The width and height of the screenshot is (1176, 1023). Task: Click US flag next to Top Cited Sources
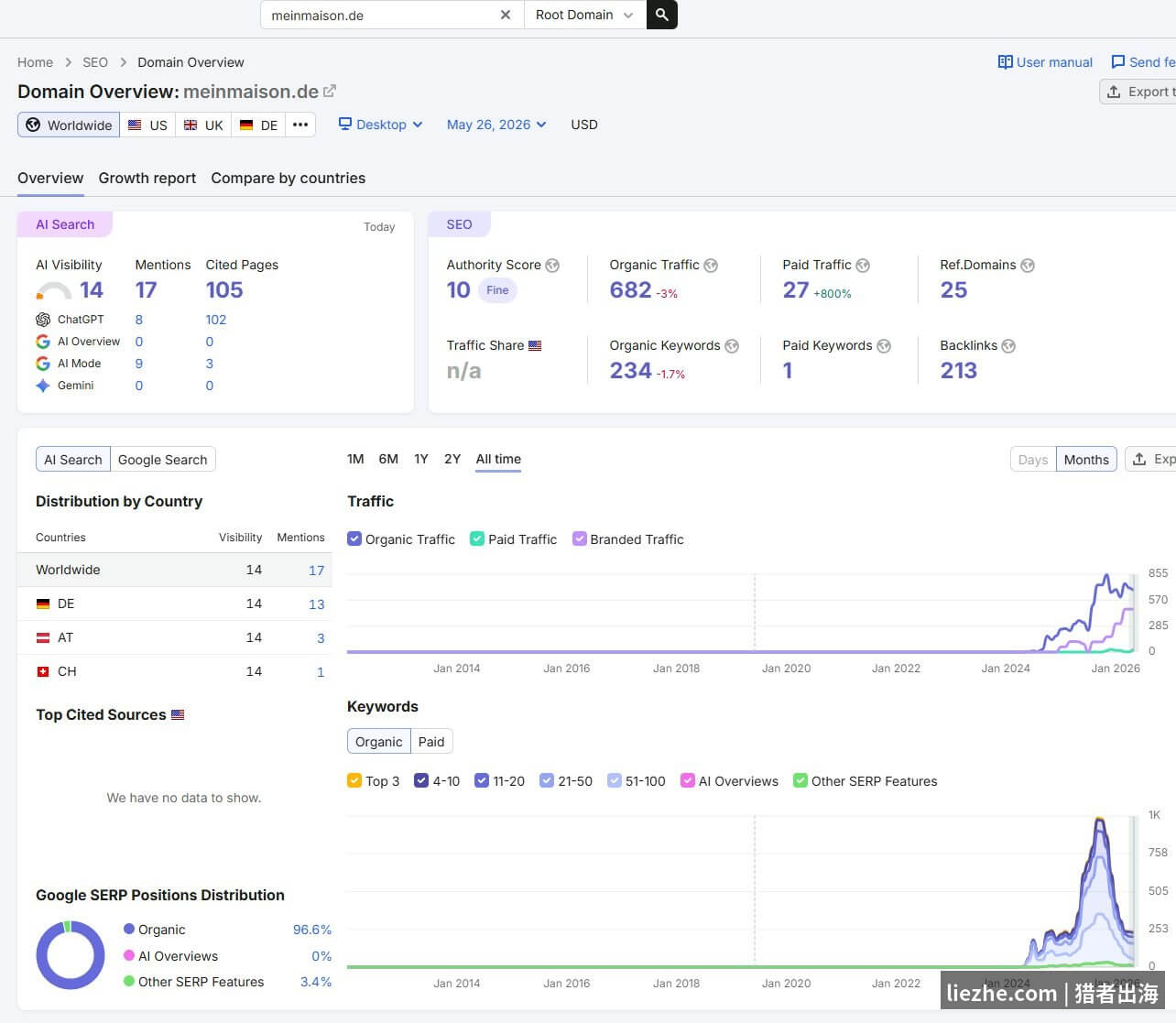pyautogui.click(x=178, y=714)
